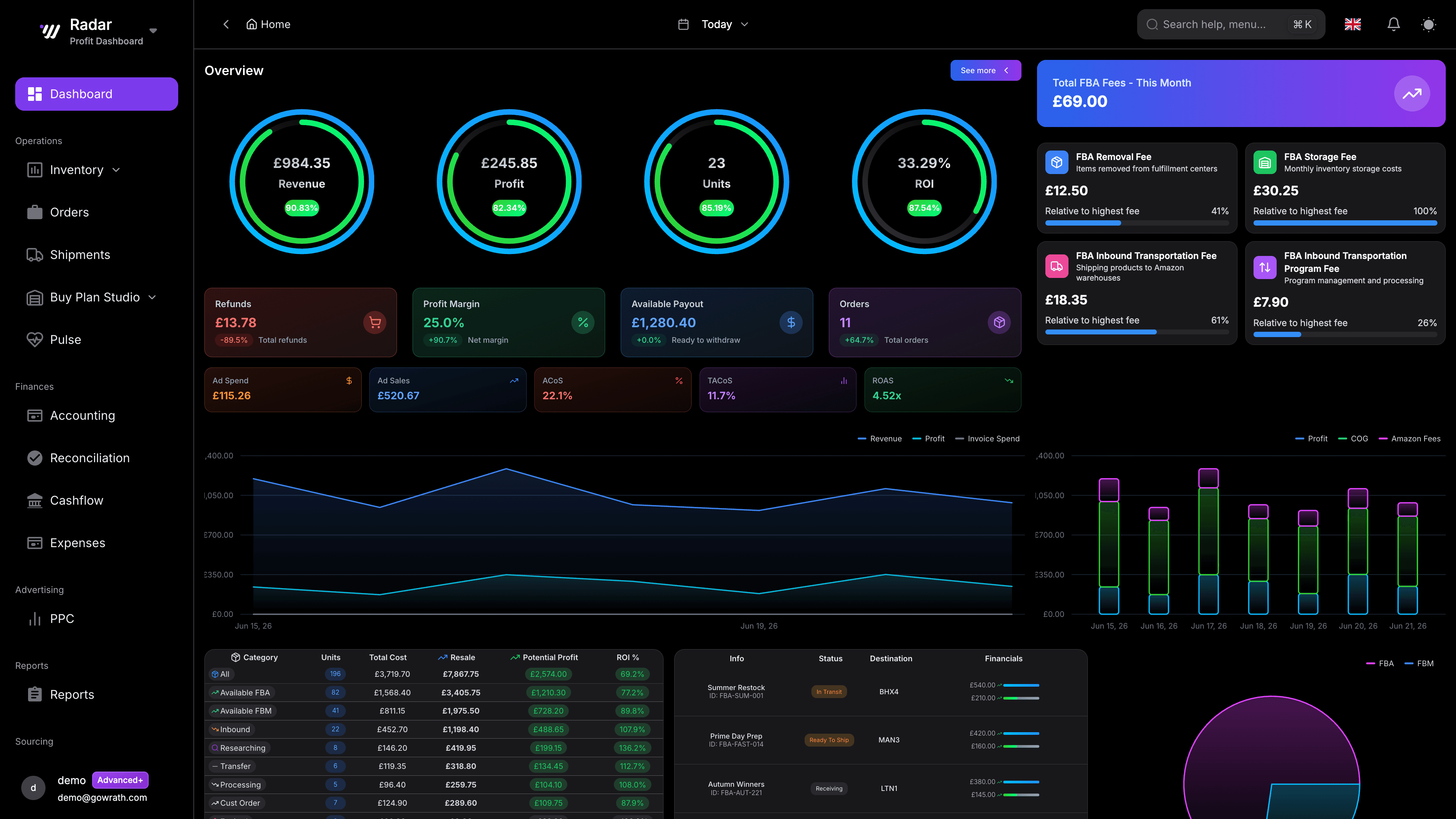Viewport: 1456px width, 819px height.
Task: Click the Ad Sales trend icon
Action: (x=514, y=381)
